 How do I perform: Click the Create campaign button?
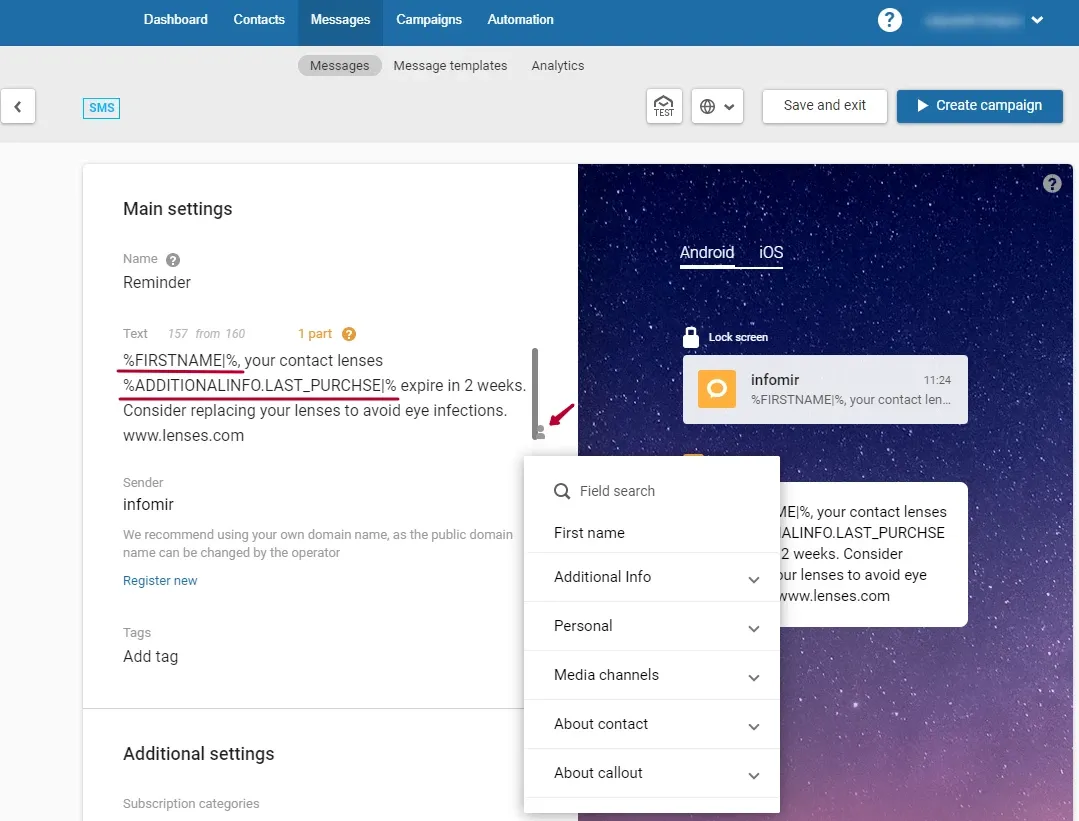click(979, 106)
